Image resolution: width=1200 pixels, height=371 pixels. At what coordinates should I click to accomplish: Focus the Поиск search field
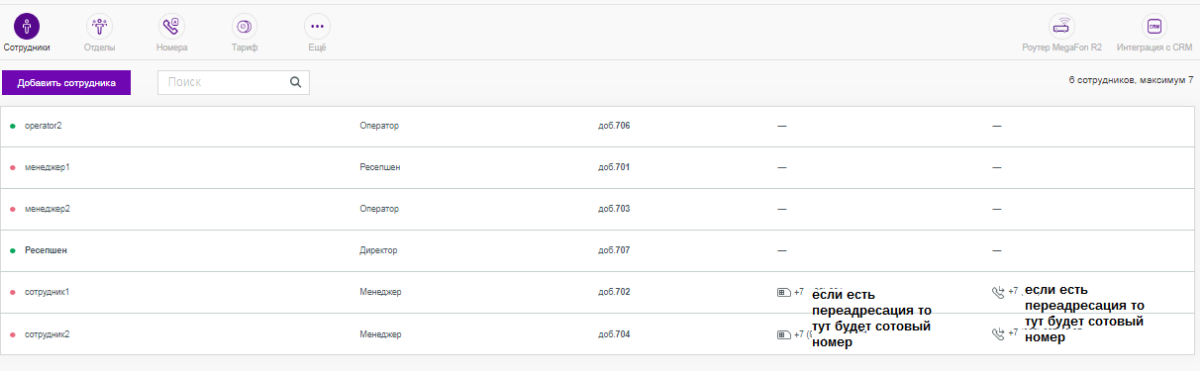(x=234, y=83)
